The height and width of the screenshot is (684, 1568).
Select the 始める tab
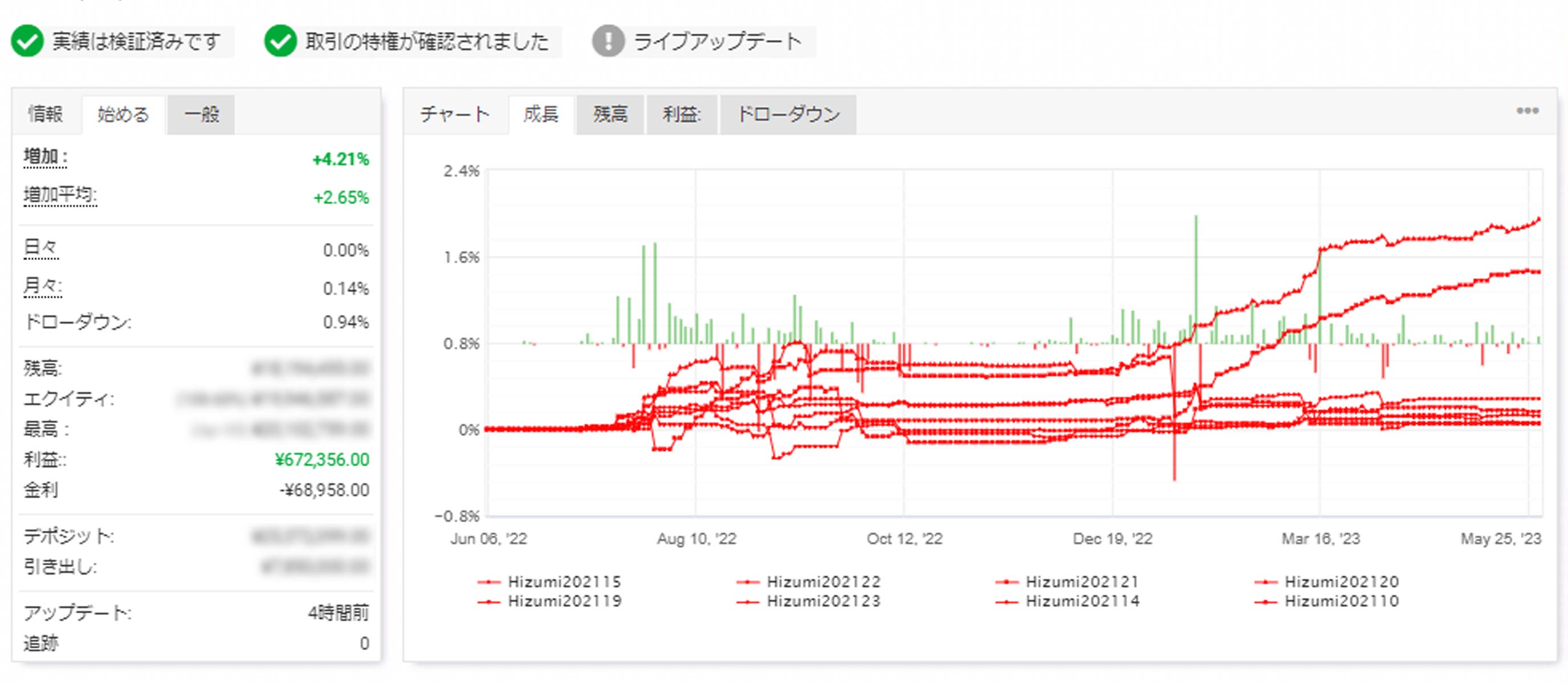[x=123, y=114]
